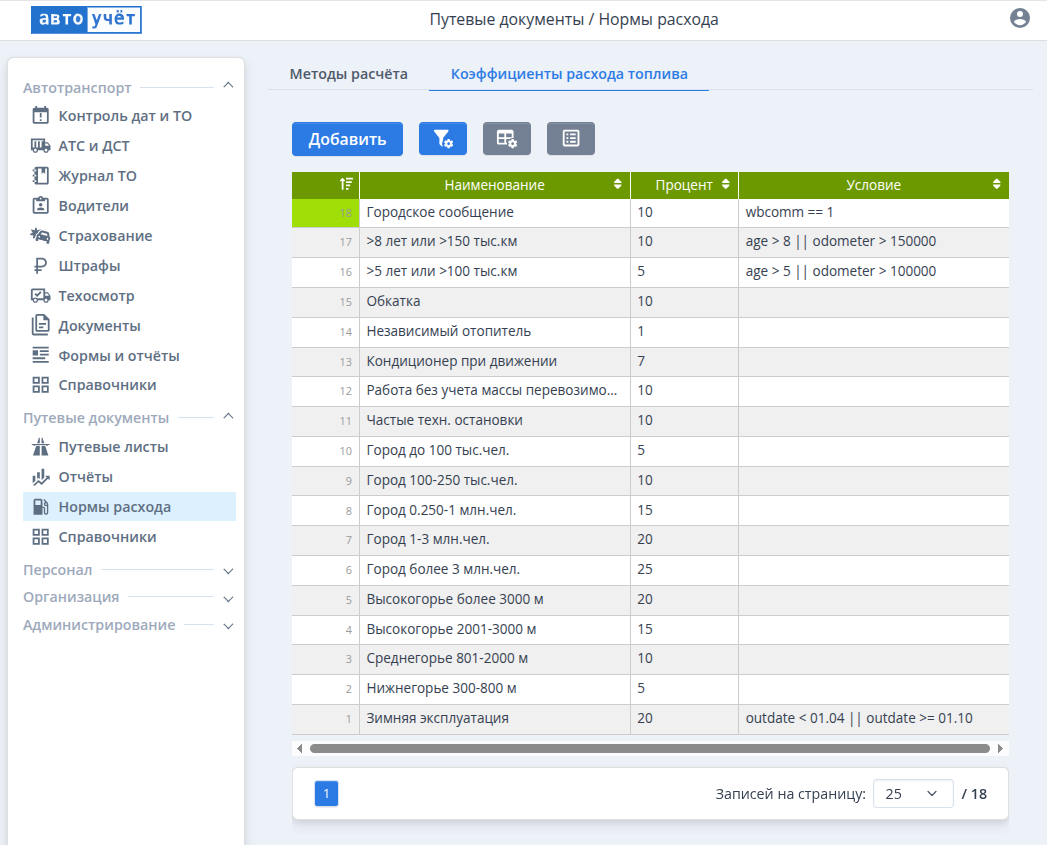Click the horizontal table scrollbar
This screenshot has height=845, width=1047.
click(x=650, y=748)
